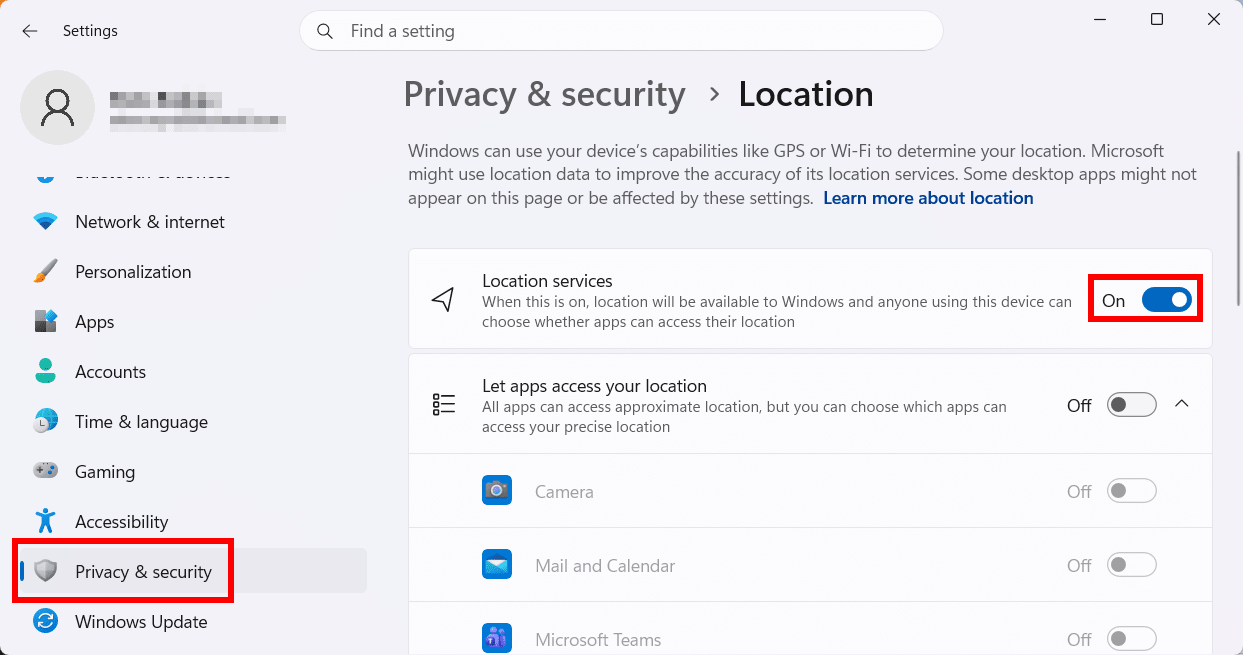Click the Camera app name
The image size is (1243, 655).
[x=564, y=492]
